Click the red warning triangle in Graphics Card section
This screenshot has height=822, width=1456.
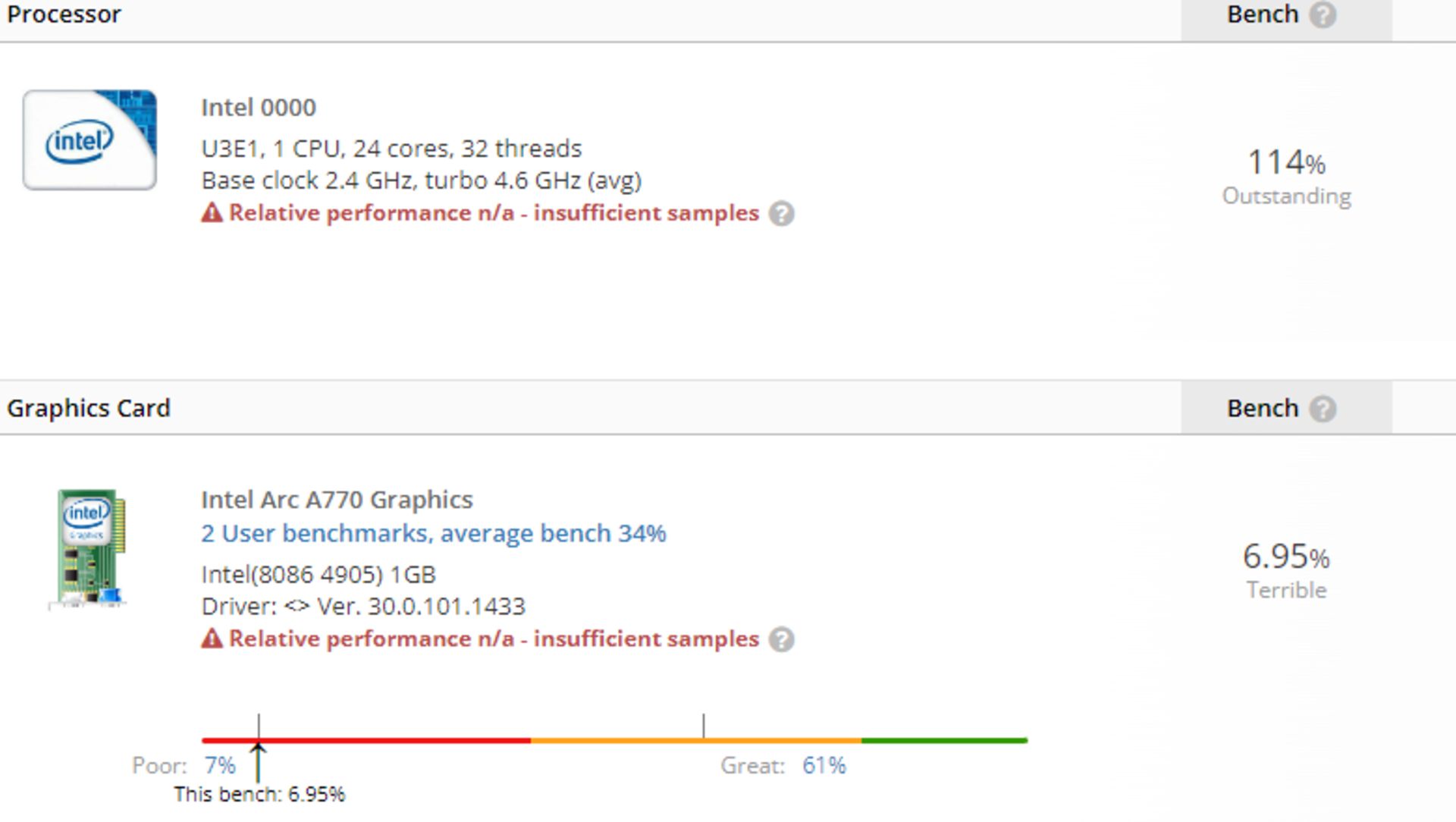[212, 639]
